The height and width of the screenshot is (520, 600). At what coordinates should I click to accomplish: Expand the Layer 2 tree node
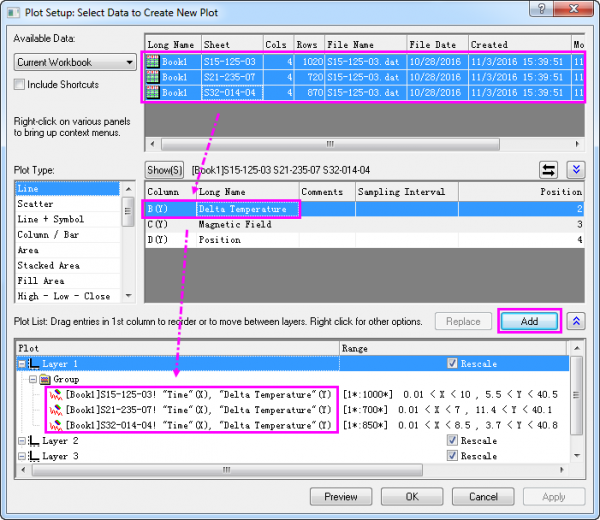(22, 440)
